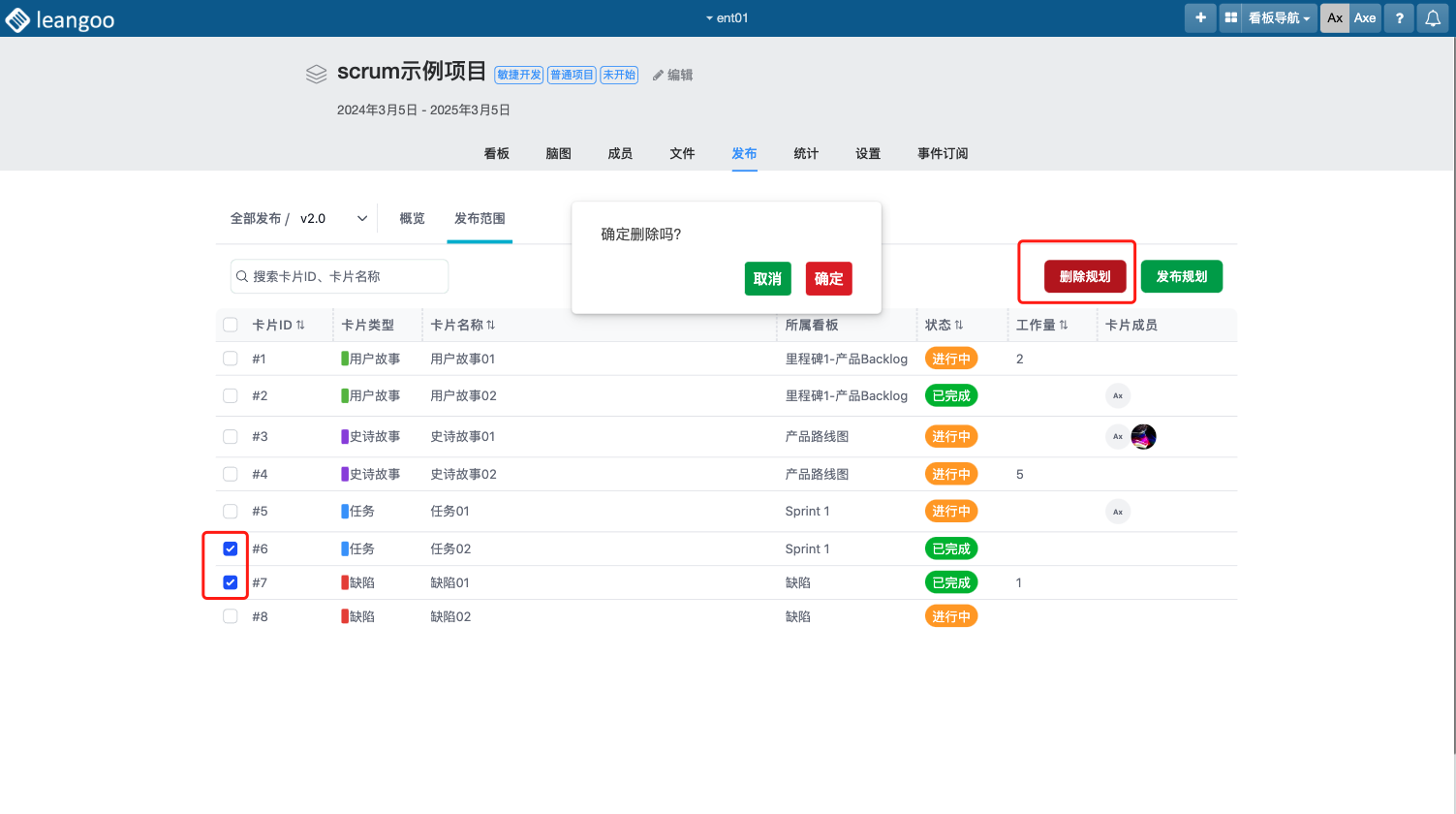
Task: Open the grid board view icon
Action: (x=1230, y=17)
